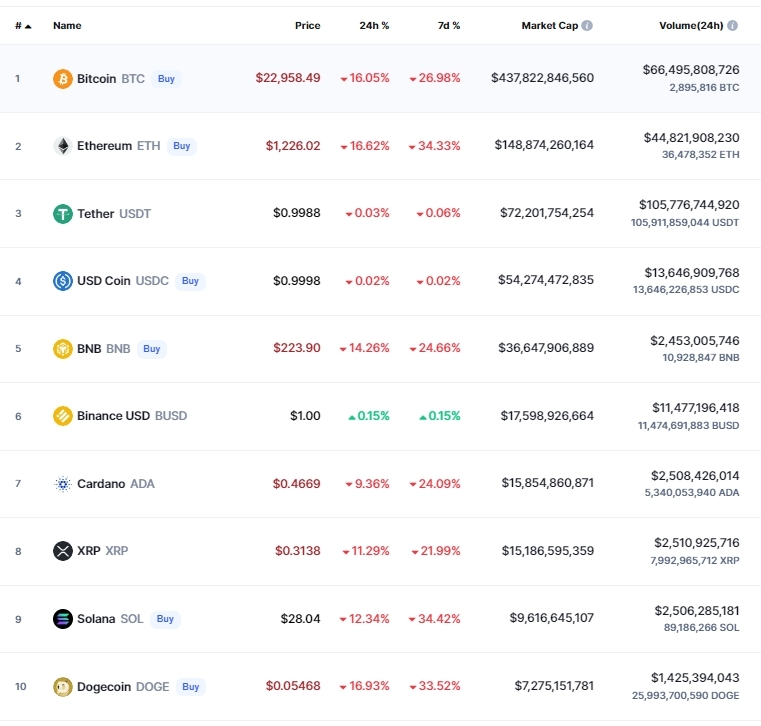Image resolution: width=761 pixels, height=726 pixels.
Task: Click the Cardano dotted logo
Action: (x=63, y=484)
